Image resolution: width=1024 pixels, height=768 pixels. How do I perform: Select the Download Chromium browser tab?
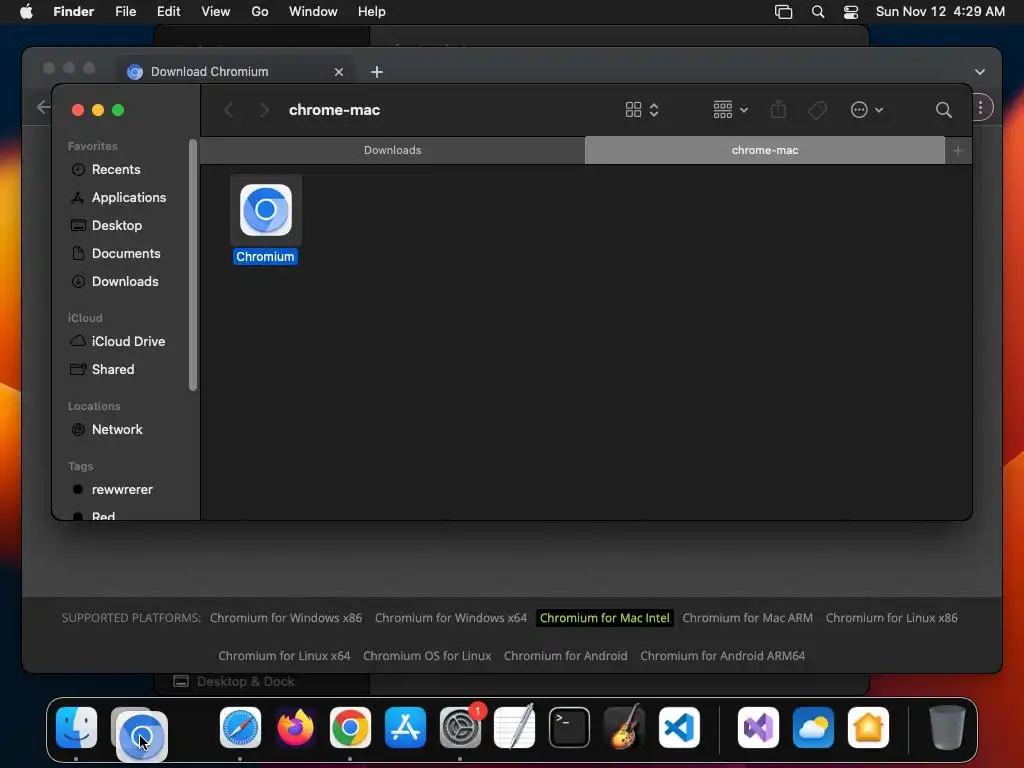tap(235, 72)
